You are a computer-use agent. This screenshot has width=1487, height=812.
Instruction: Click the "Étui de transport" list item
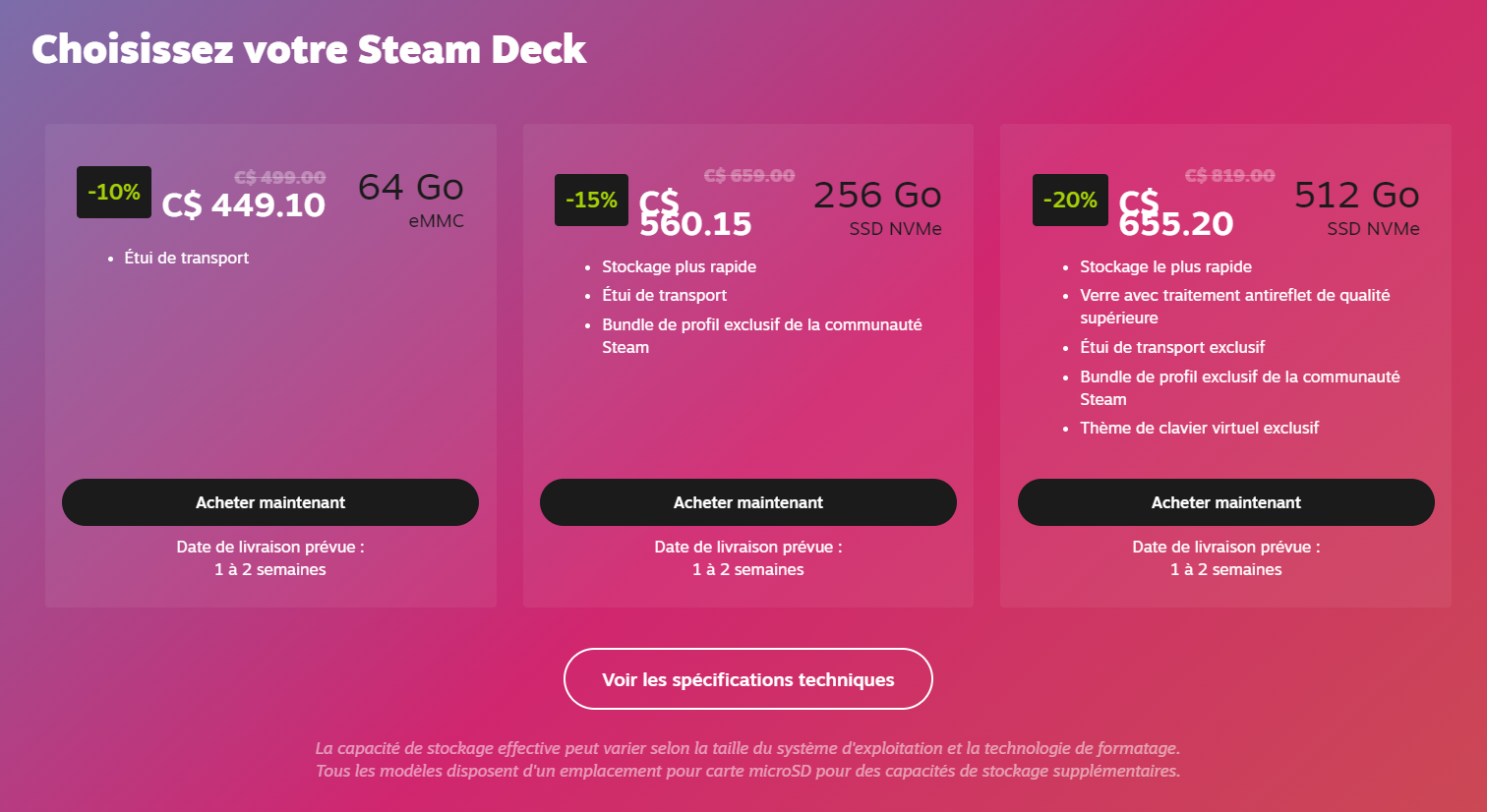pyautogui.click(x=185, y=258)
